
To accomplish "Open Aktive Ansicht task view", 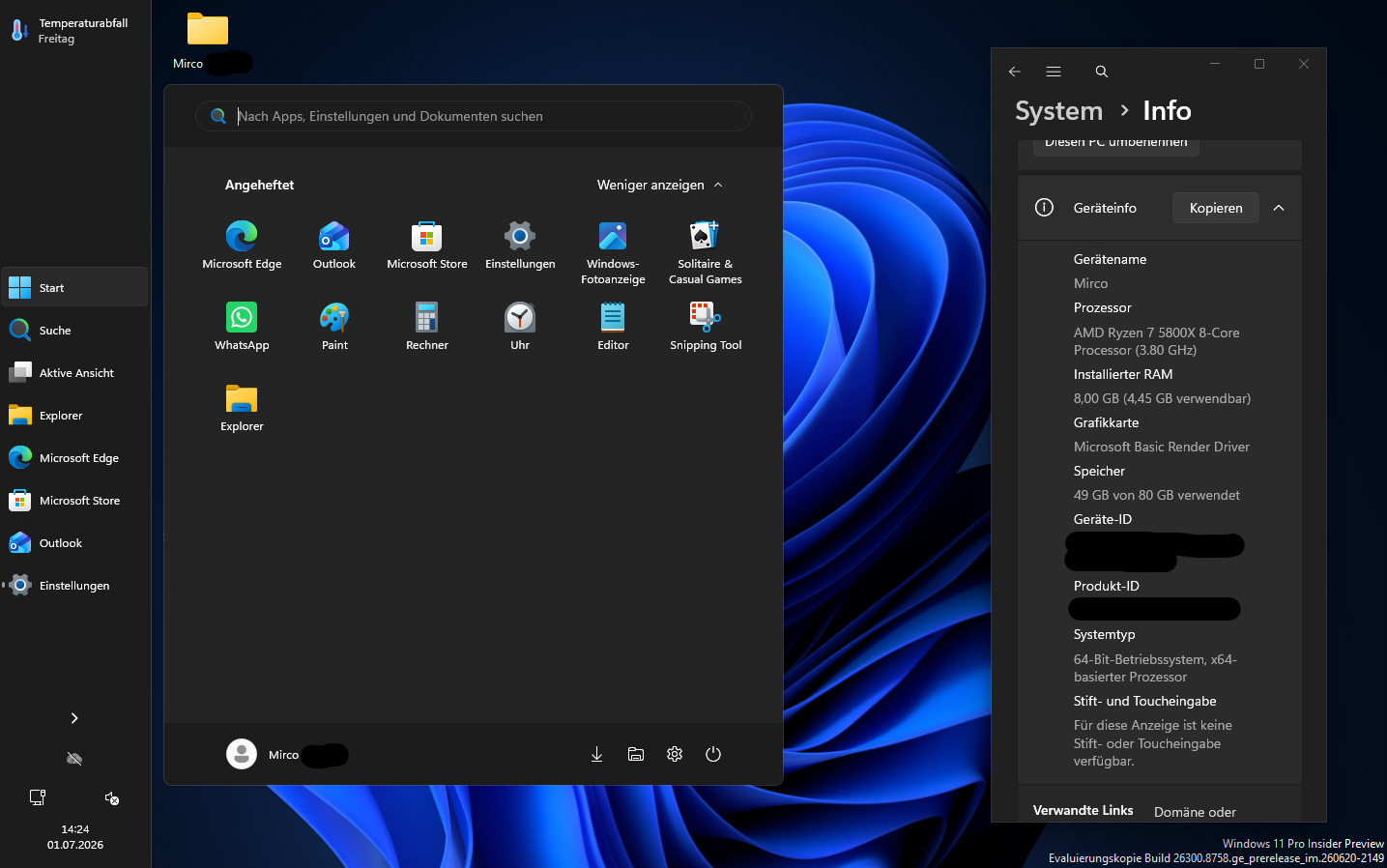I will [x=74, y=373].
